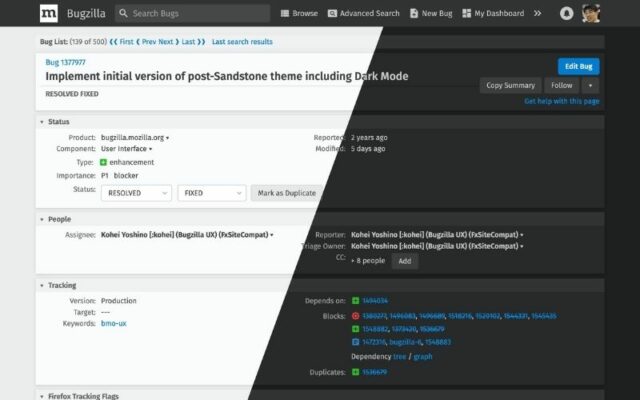The width and height of the screenshot is (640, 400).
Task: Click the Copy Summary button
Action: tap(510, 86)
